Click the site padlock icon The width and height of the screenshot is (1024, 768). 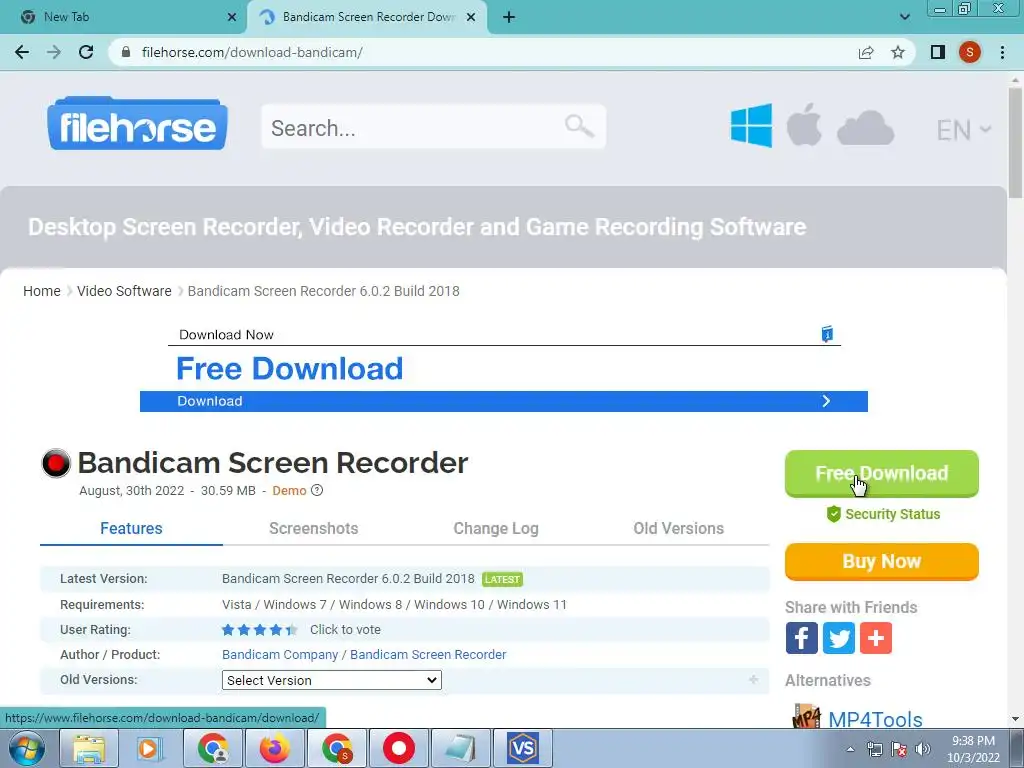(127, 52)
